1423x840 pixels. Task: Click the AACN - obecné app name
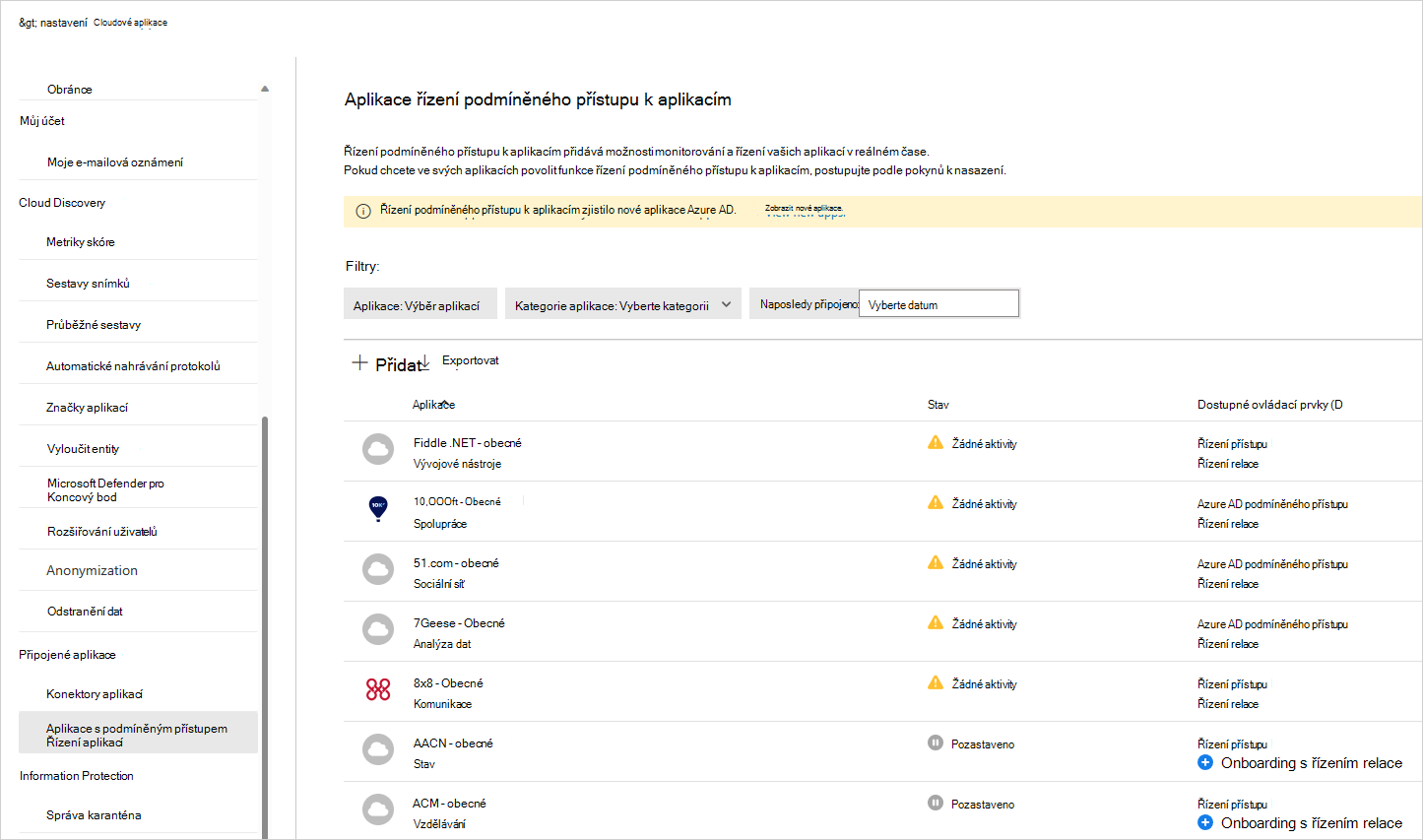pos(453,743)
